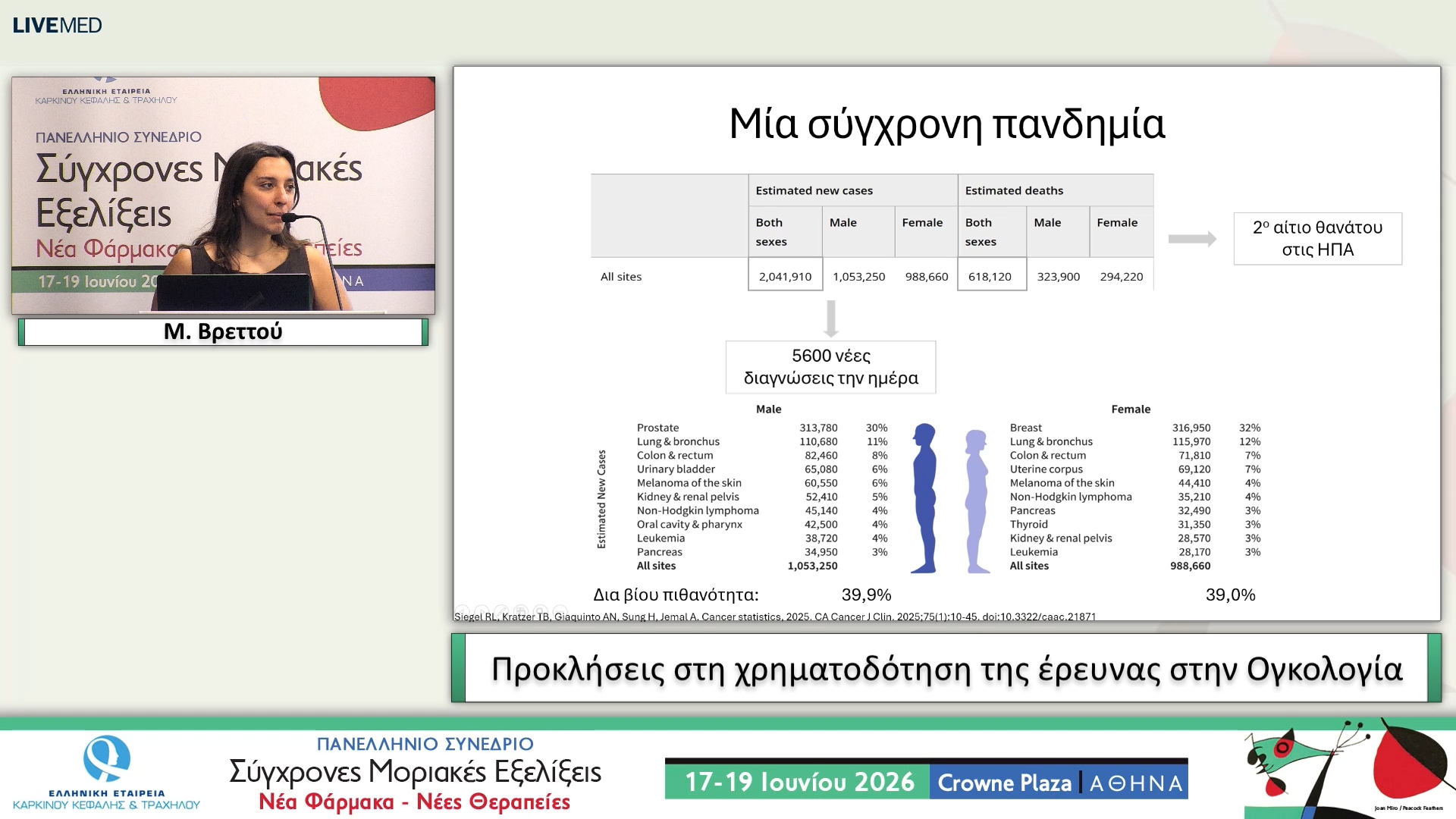
Task: Click the LIVEMED logo
Action: tap(57, 25)
